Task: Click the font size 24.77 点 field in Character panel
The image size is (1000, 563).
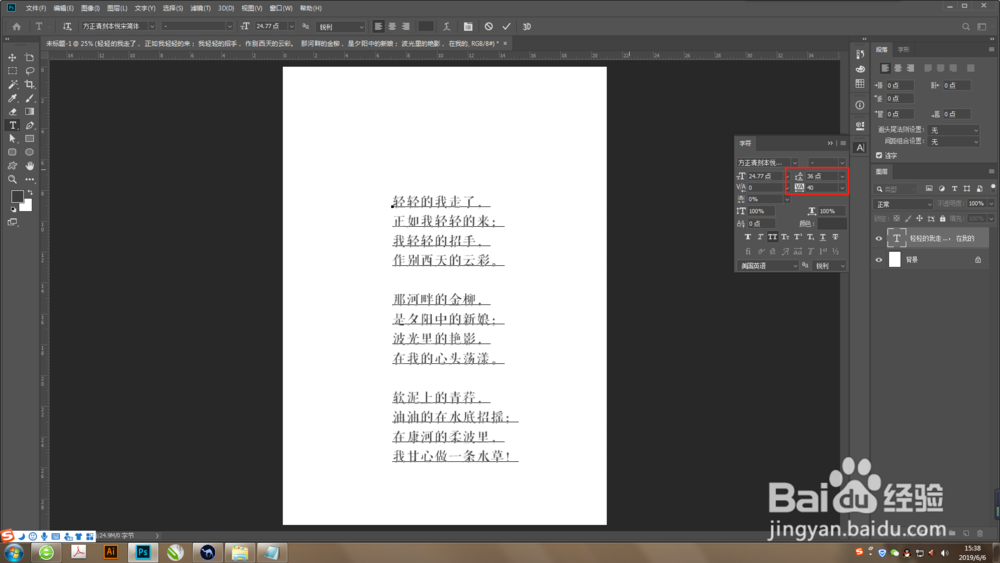Action: click(765, 176)
